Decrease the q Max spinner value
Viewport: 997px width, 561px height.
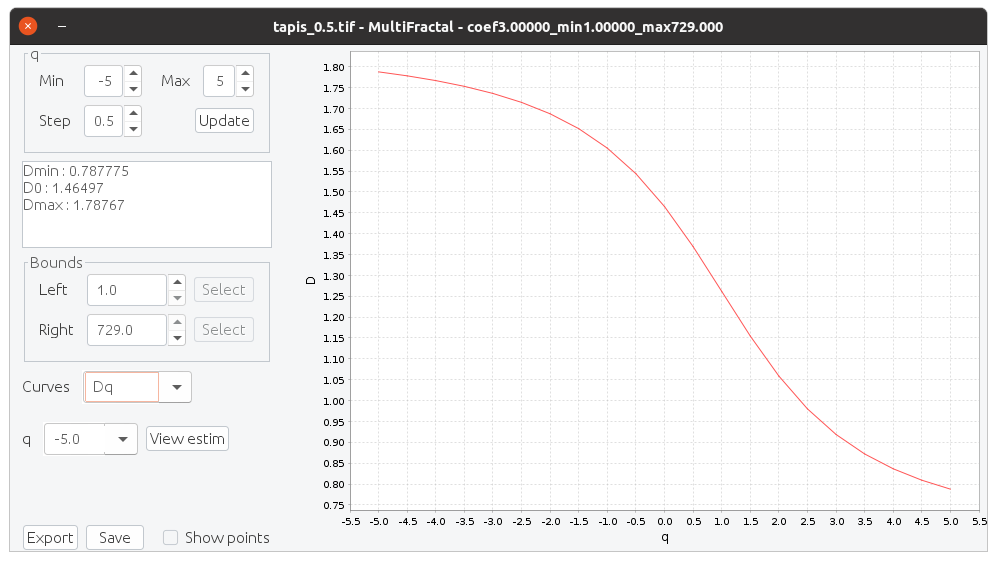[x=245, y=88]
